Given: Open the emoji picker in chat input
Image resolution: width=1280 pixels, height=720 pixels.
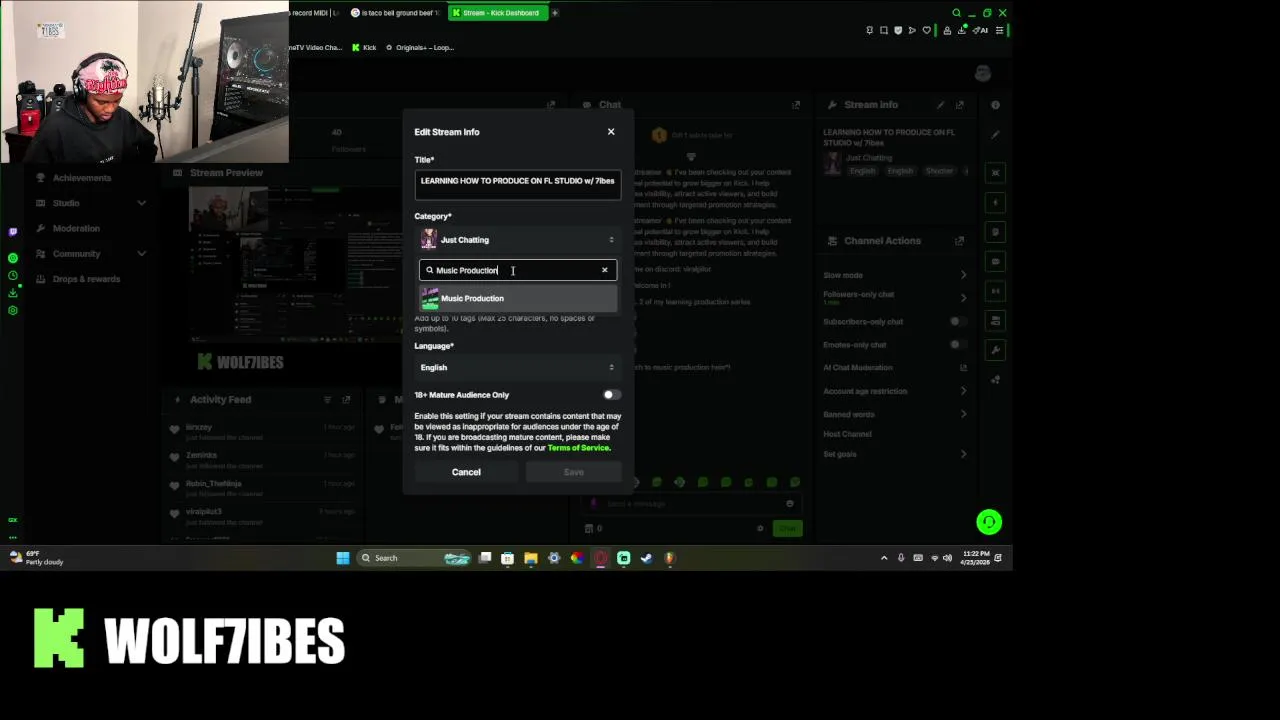Looking at the screenshot, I should point(789,504).
